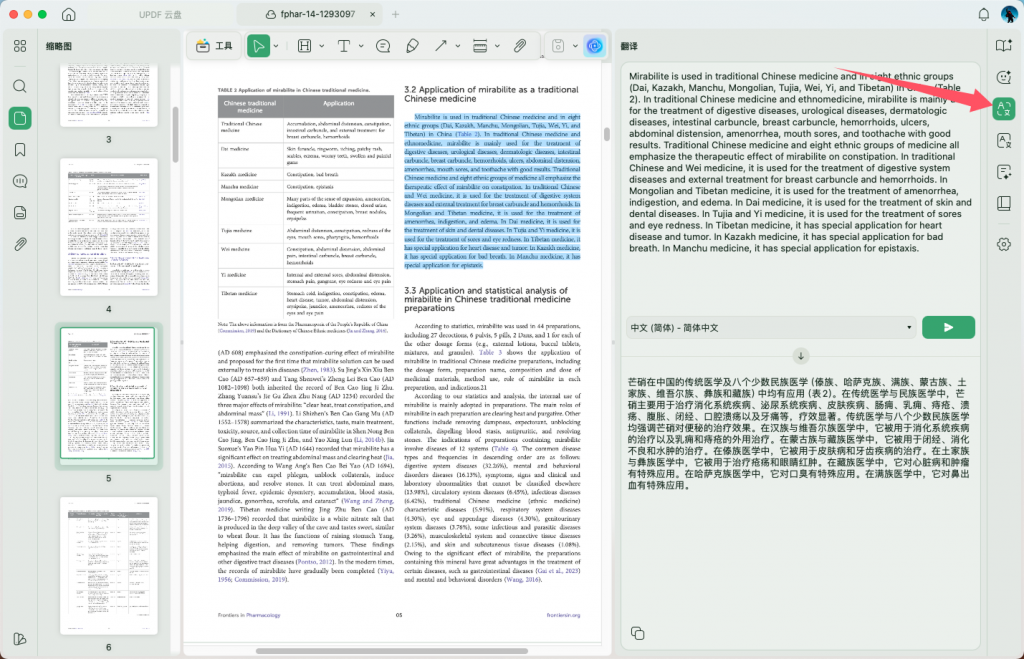Open the attachments panel in left sidebar

click(x=20, y=244)
